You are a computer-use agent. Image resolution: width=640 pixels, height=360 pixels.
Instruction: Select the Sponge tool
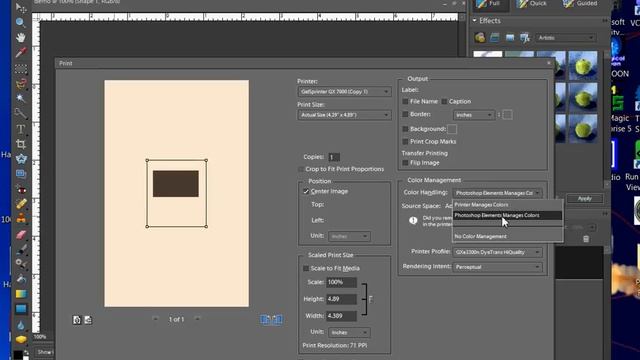pos(20,339)
